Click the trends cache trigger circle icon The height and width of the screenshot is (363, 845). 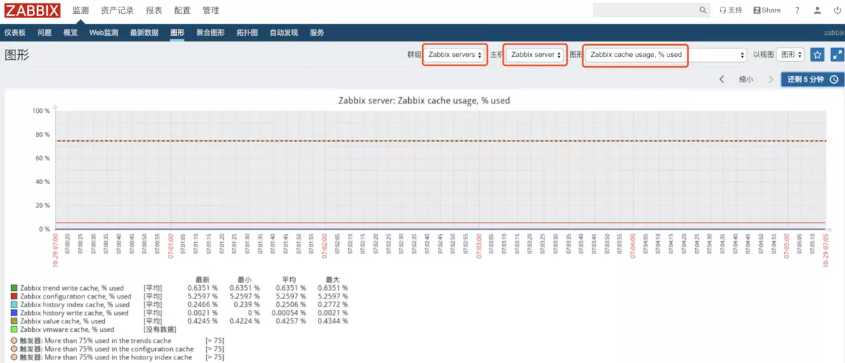pyautogui.click(x=14, y=340)
